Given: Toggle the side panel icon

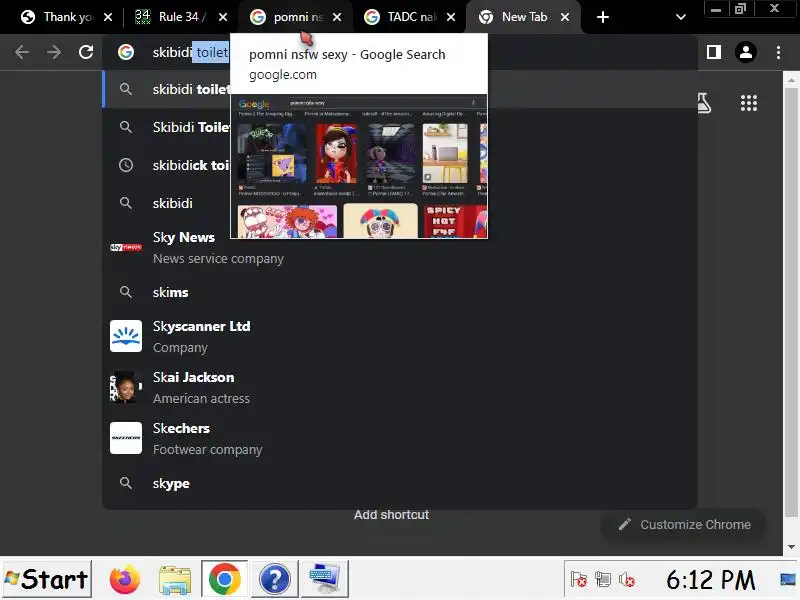Looking at the screenshot, I should (714, 52).
